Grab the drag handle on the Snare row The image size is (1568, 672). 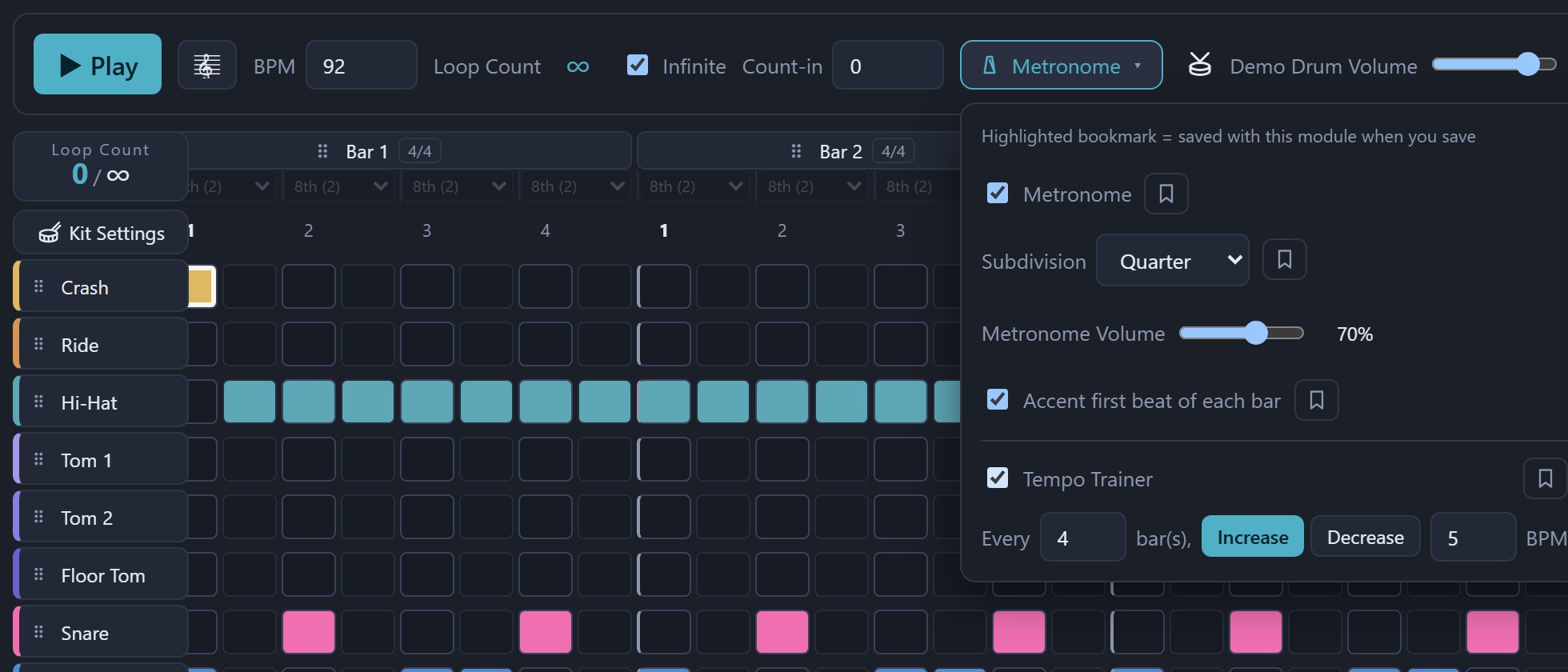coord(38,631)
